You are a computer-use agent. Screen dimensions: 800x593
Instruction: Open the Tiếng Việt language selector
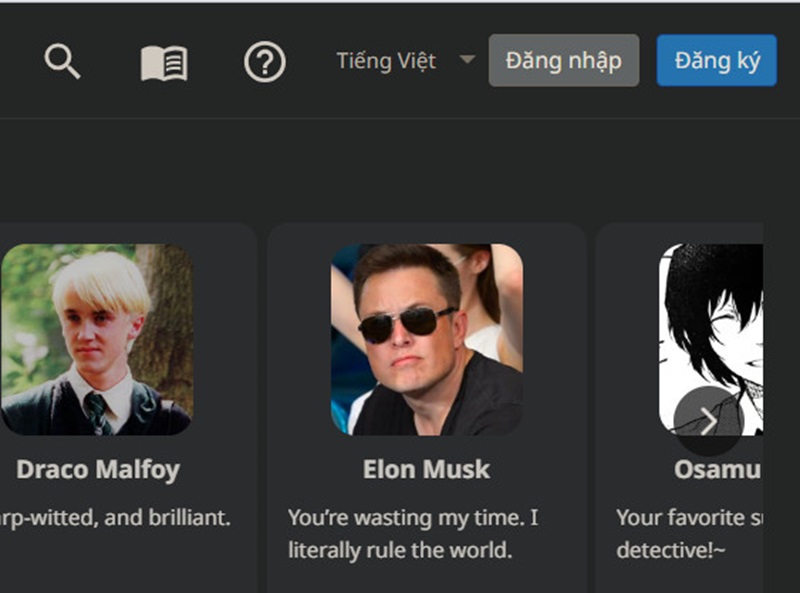[x=387, y=61]
